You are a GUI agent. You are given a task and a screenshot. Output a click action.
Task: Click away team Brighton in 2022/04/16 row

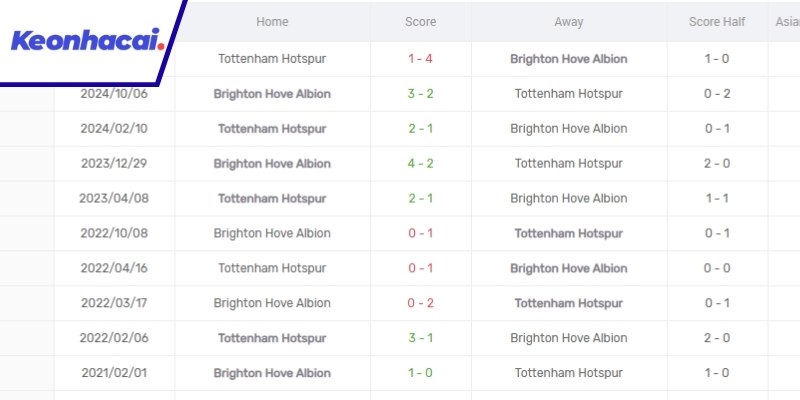[x=568, y=268]
